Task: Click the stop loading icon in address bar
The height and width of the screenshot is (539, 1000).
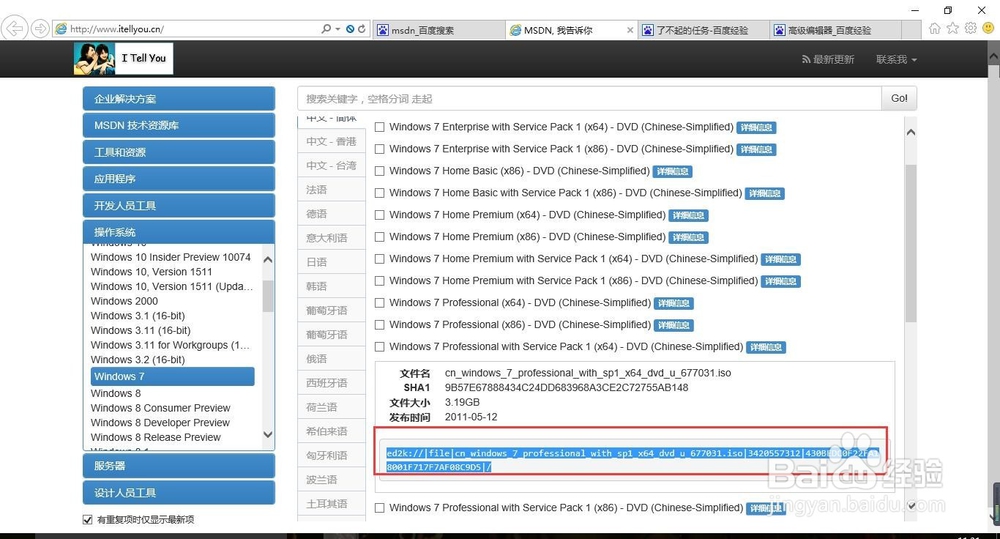Action: [350, 29]
